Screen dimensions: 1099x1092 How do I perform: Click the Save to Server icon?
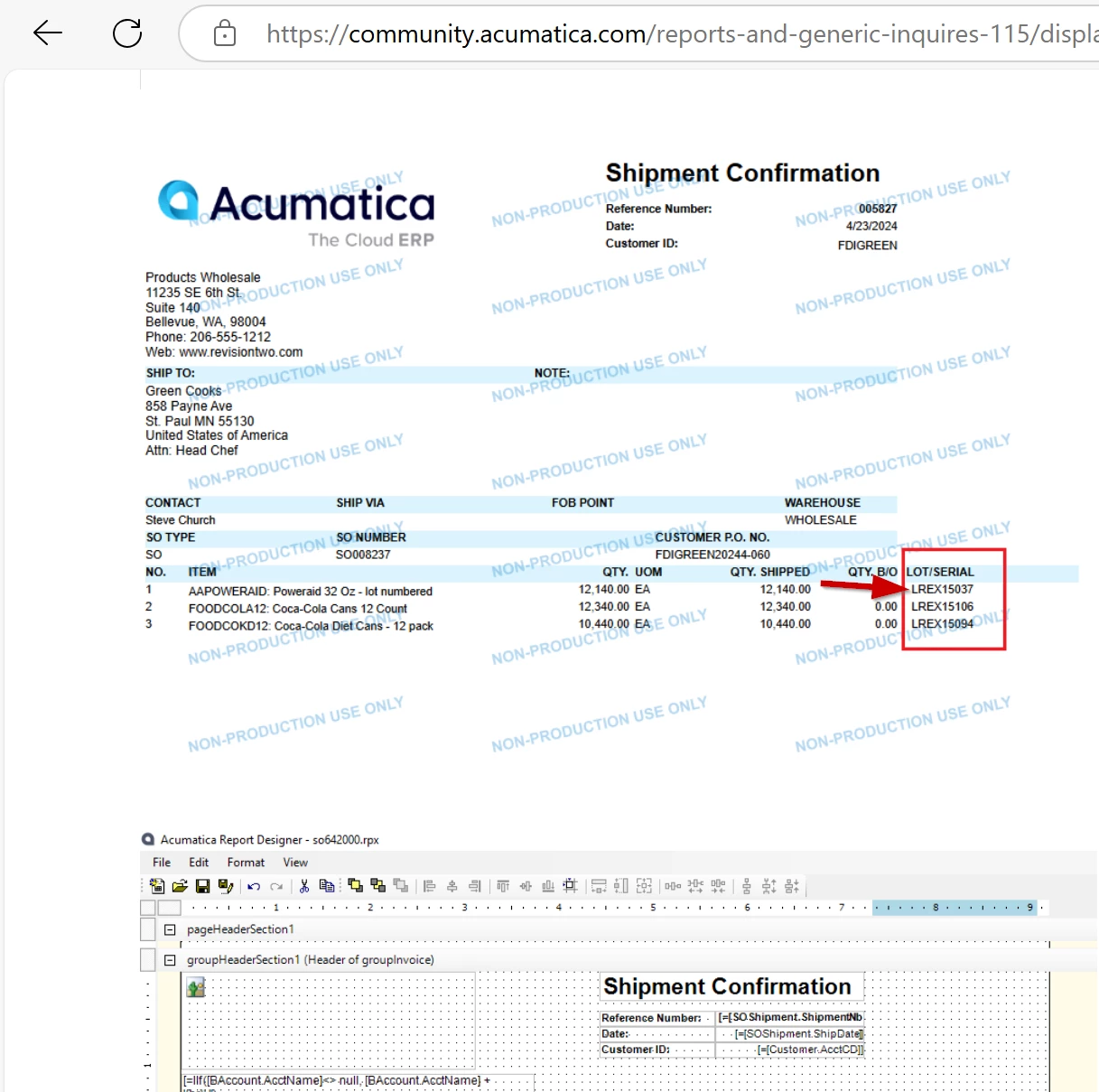point(225,886)
